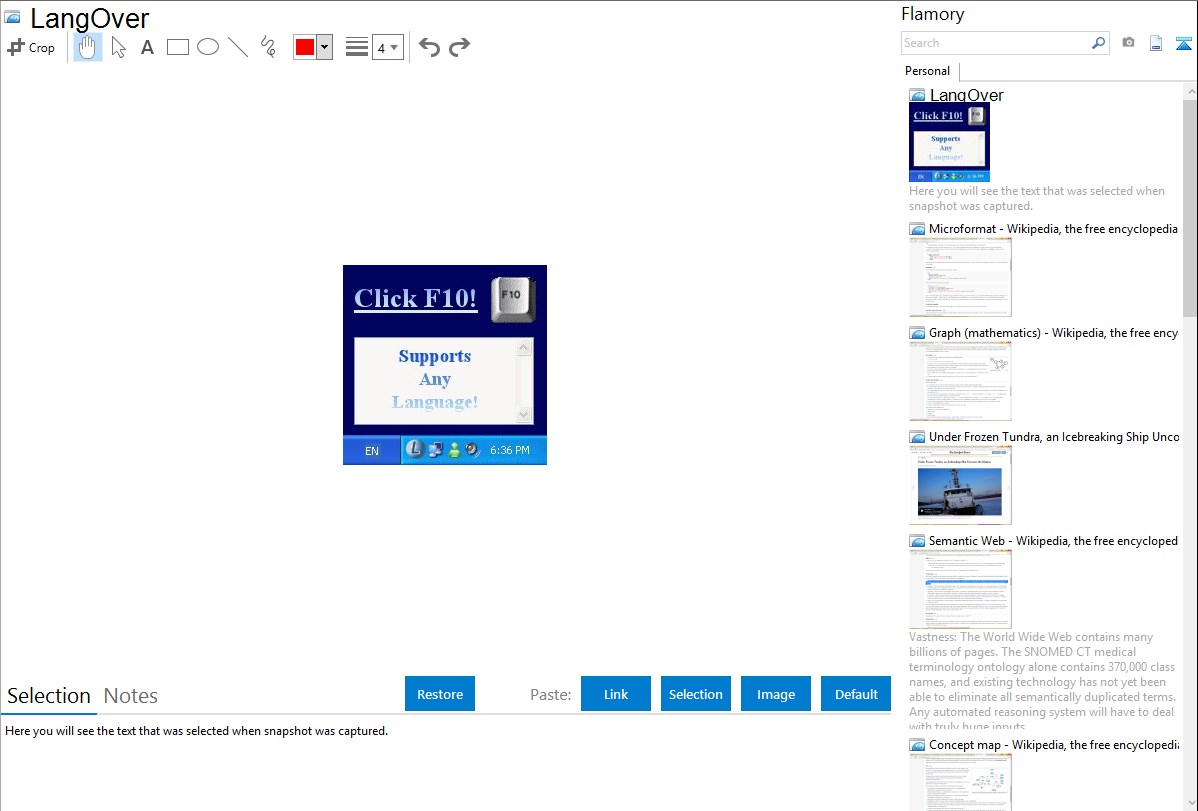Click the sidebar scroll down arrow

(1190, 803)
